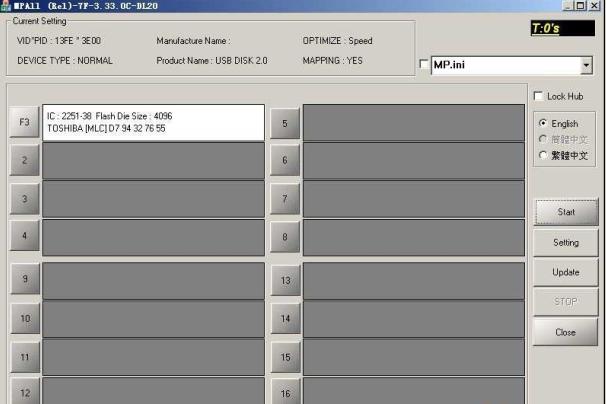Click port button 16
The width and height of the screenshot is (606, 404).
[x=286, y=392]
